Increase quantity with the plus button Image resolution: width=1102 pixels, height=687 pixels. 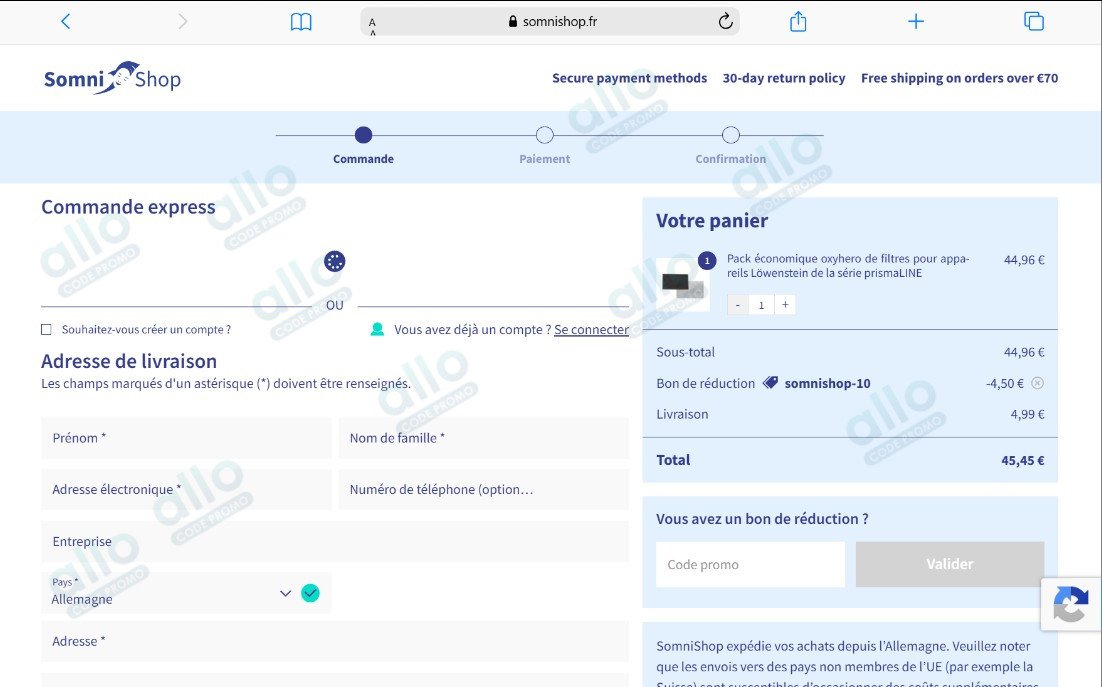(785, 305)
